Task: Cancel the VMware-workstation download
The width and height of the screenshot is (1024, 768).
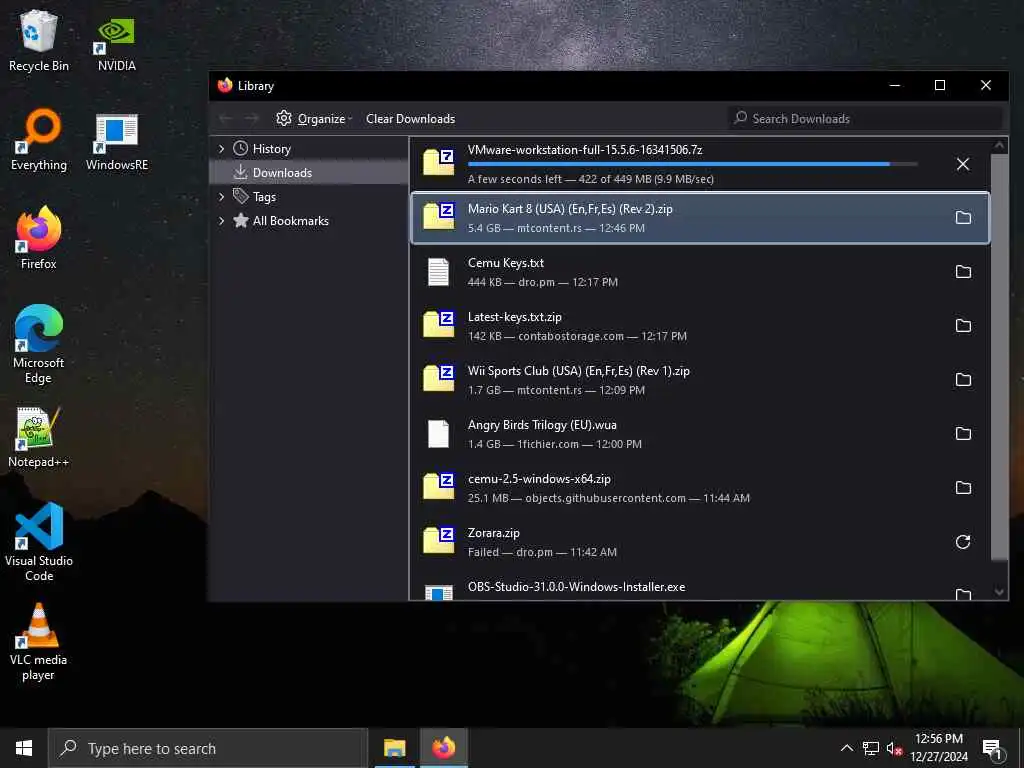Action: pos(963,164)
